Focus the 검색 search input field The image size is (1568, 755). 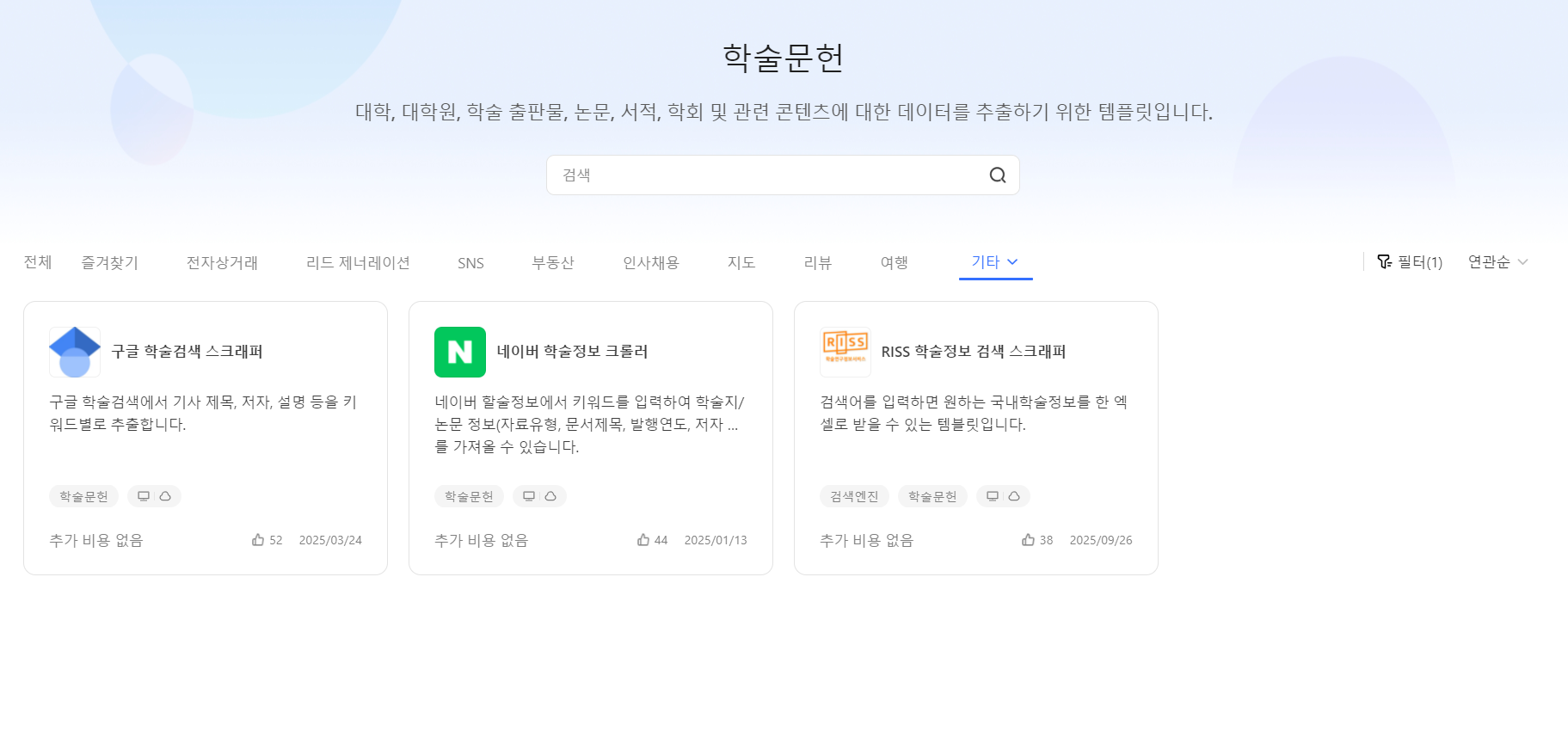766,175
